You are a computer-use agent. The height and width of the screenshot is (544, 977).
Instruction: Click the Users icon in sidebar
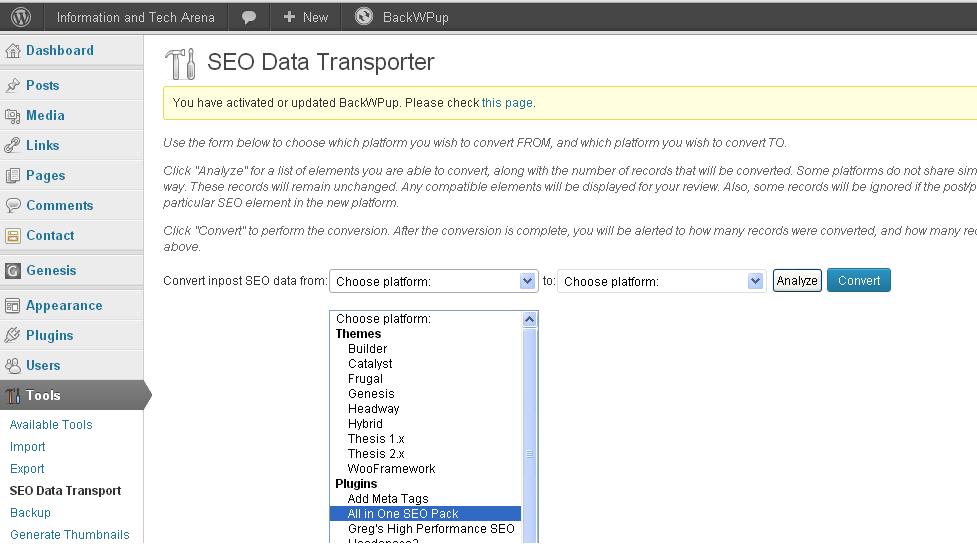[x=13, y=366]
